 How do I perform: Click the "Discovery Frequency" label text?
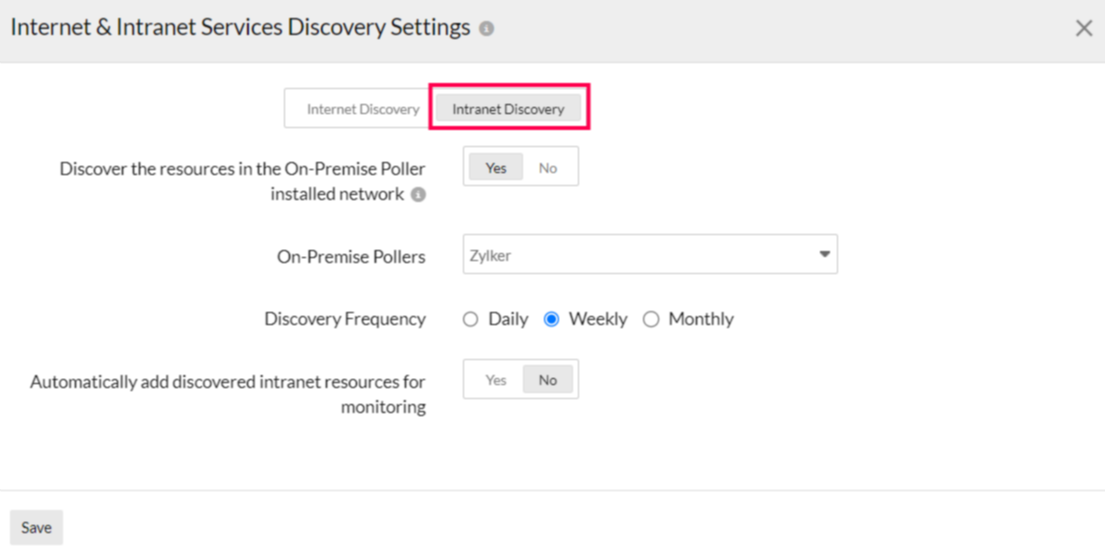[345, 320]
